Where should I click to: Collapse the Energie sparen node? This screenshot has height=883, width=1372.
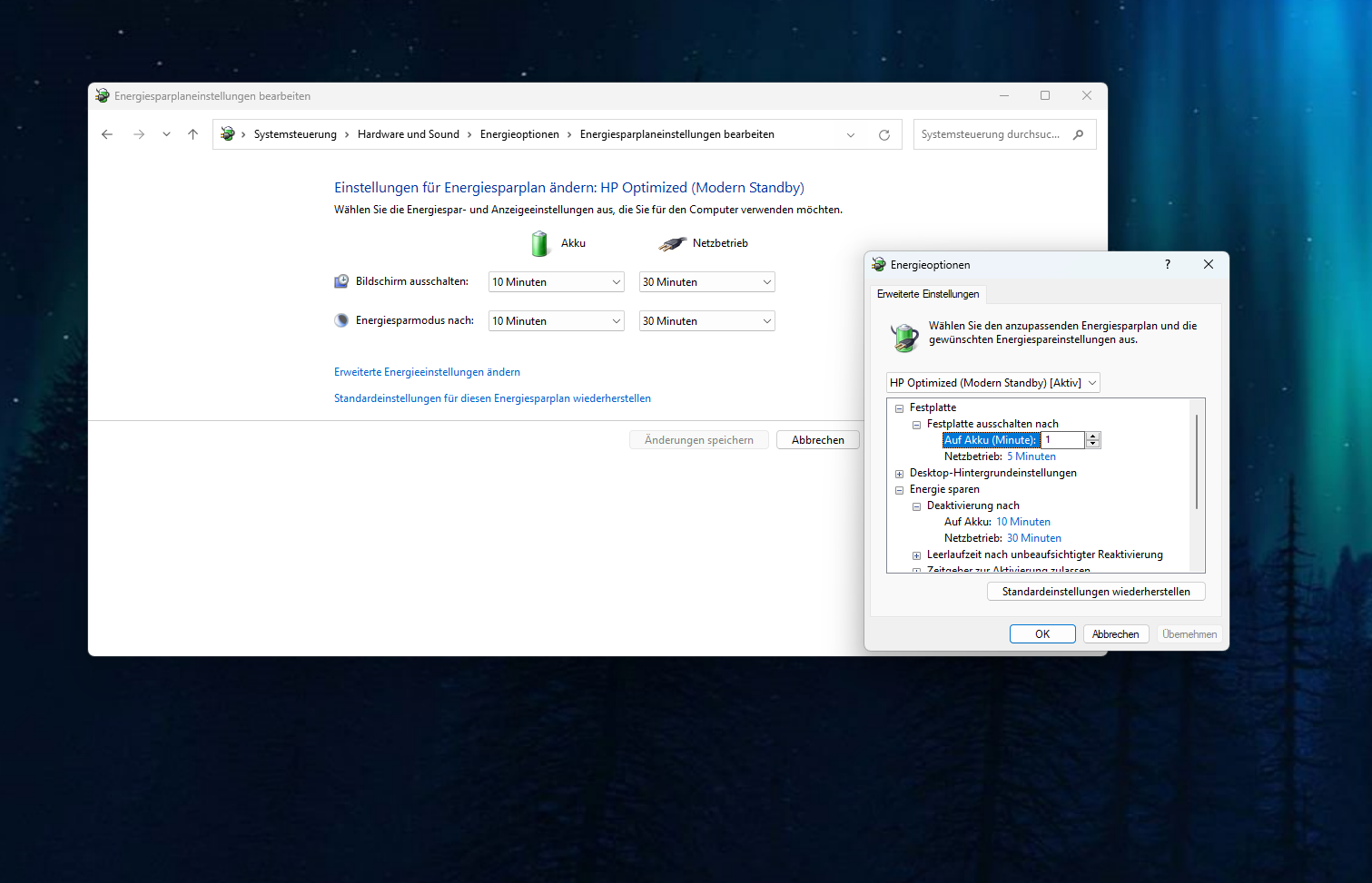[x=899, y=490]
